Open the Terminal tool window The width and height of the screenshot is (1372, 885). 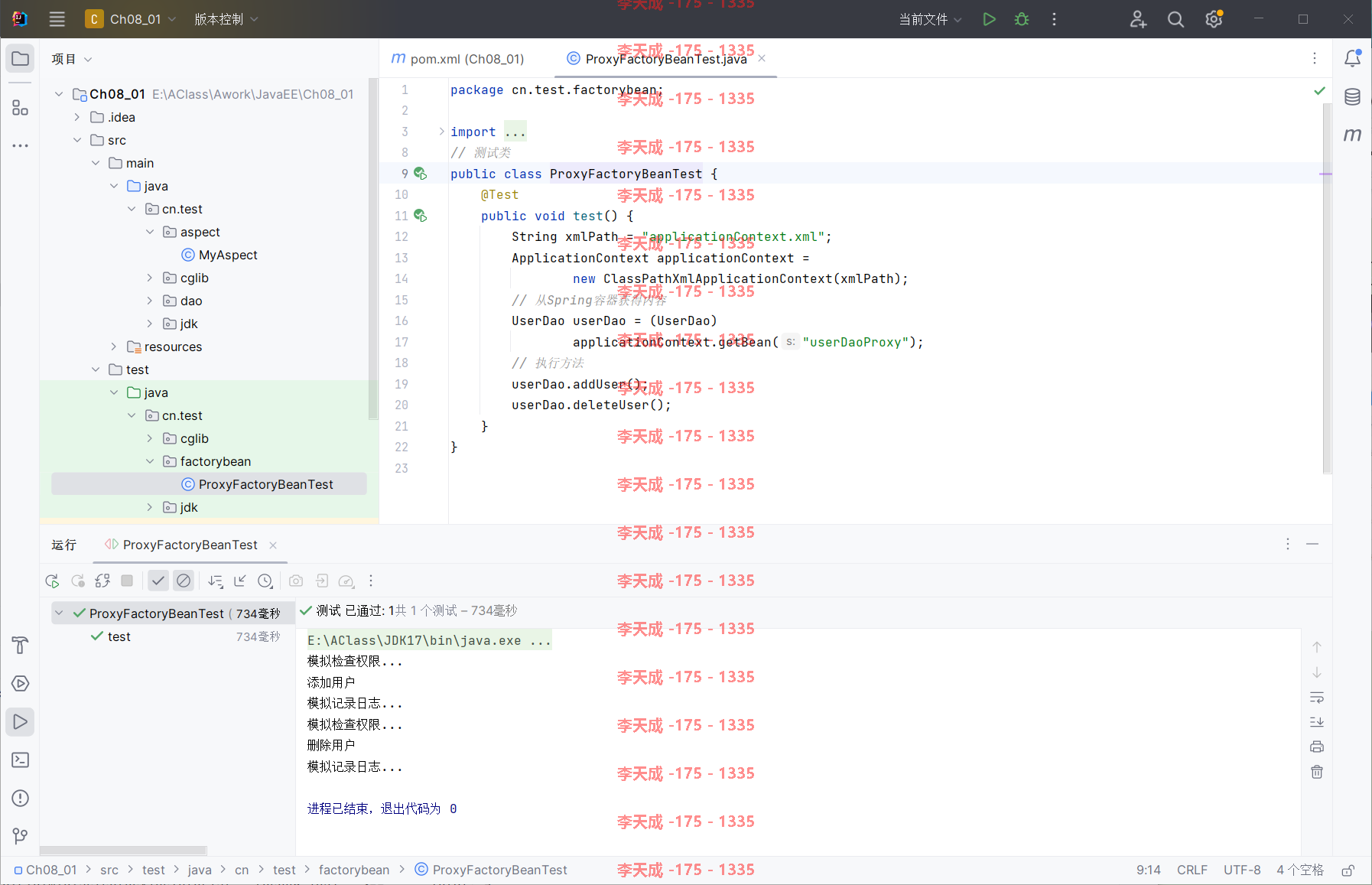[x=21, y=760]
